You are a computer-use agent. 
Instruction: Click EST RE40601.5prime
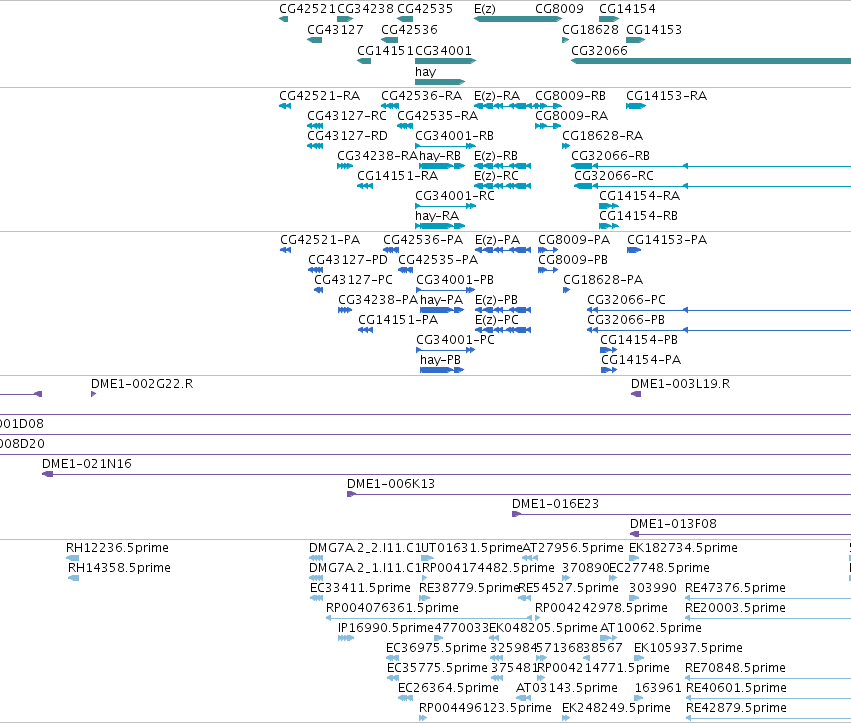[x=736, y=688]
